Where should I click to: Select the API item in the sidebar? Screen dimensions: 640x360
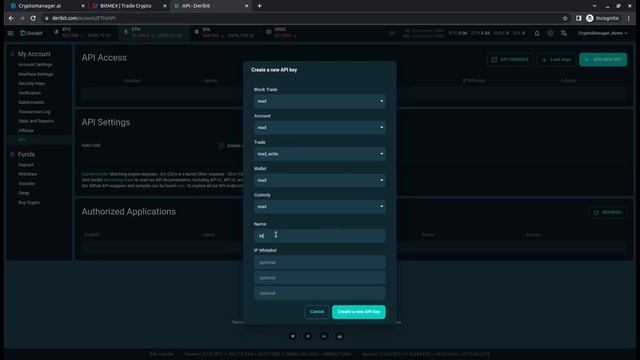point(22,140)
